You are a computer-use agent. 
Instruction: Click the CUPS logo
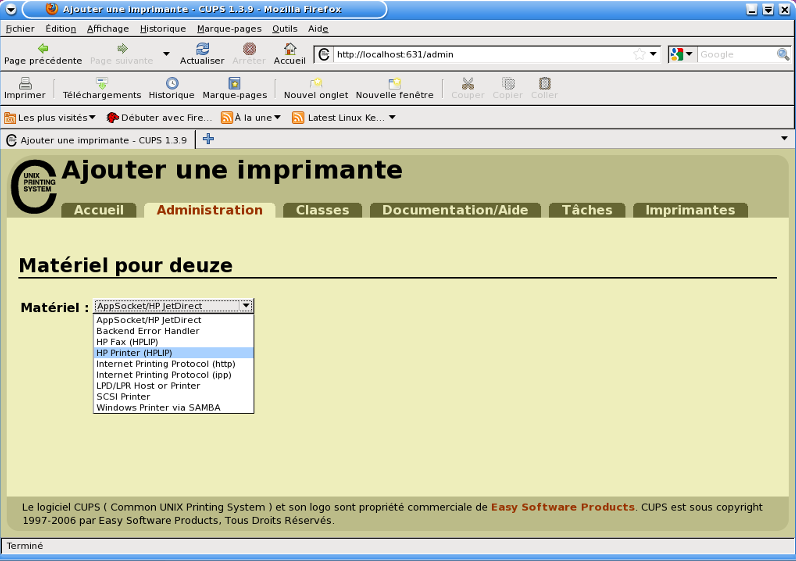34,186
